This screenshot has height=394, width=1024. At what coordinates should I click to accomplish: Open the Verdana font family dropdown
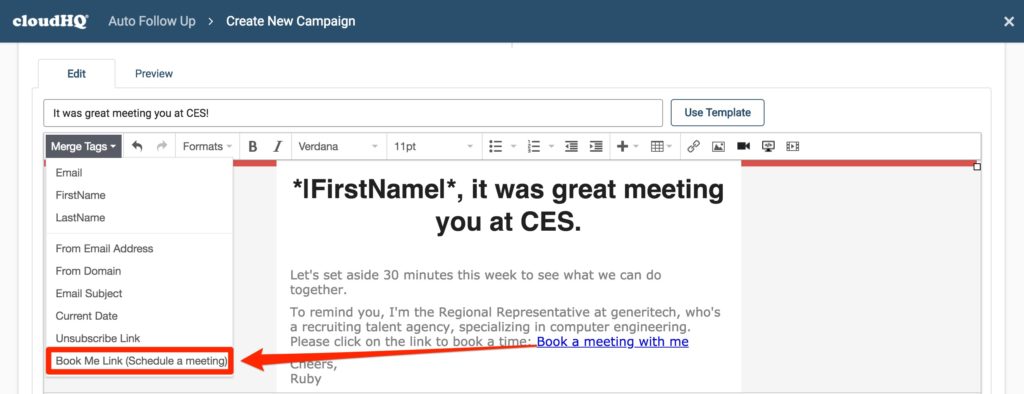pos(338,146)
